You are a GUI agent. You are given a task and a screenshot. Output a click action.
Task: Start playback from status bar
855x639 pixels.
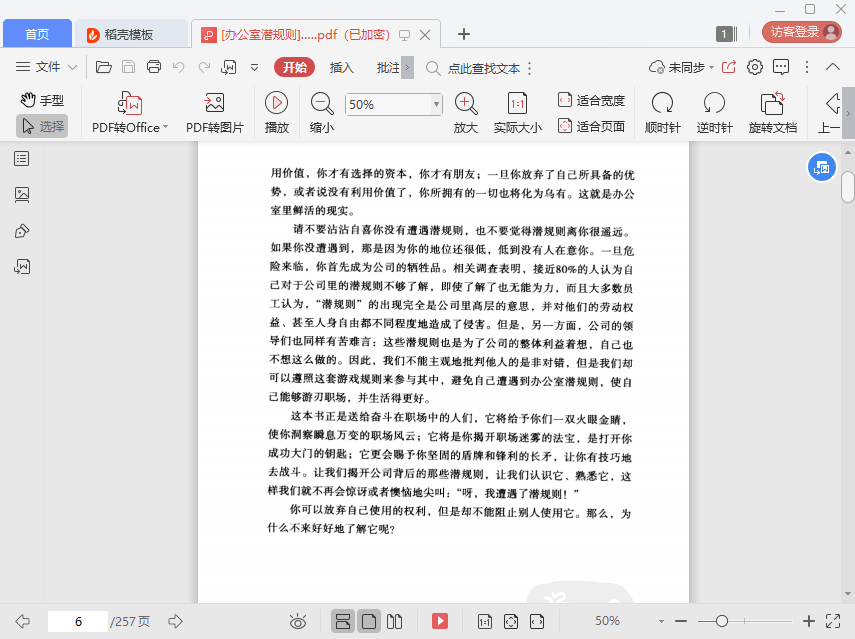(x=439, y=621)
